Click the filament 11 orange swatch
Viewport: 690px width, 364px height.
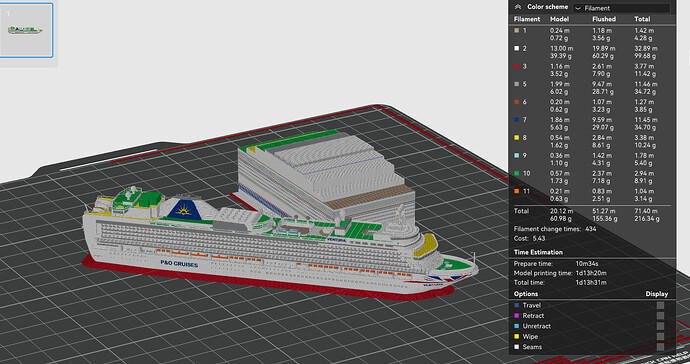pos(517,191)
